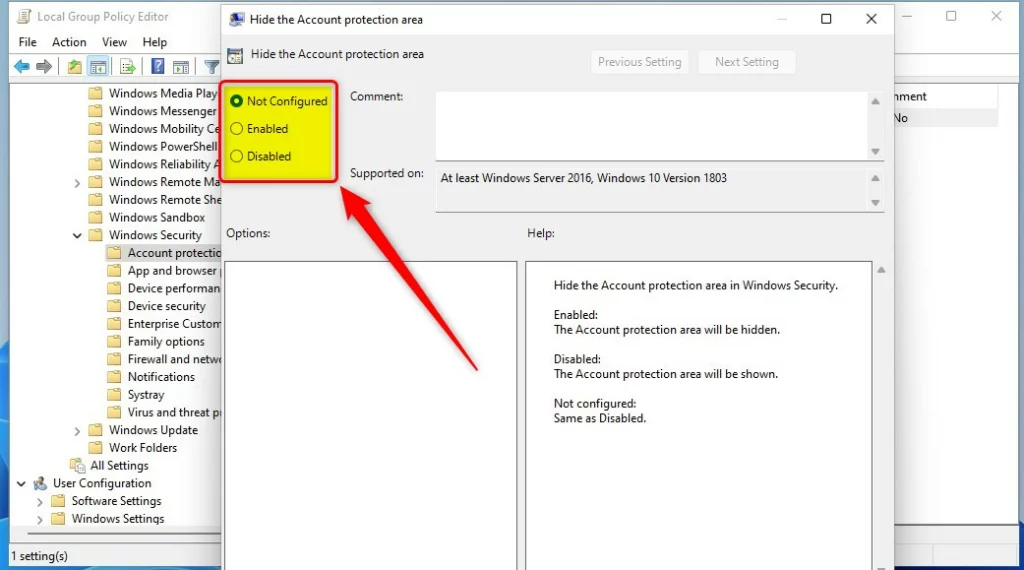Screen dimensions: 1024x570
Task: Select the 'Windows Remote She' tree row
Action: (x=165, y=199)
